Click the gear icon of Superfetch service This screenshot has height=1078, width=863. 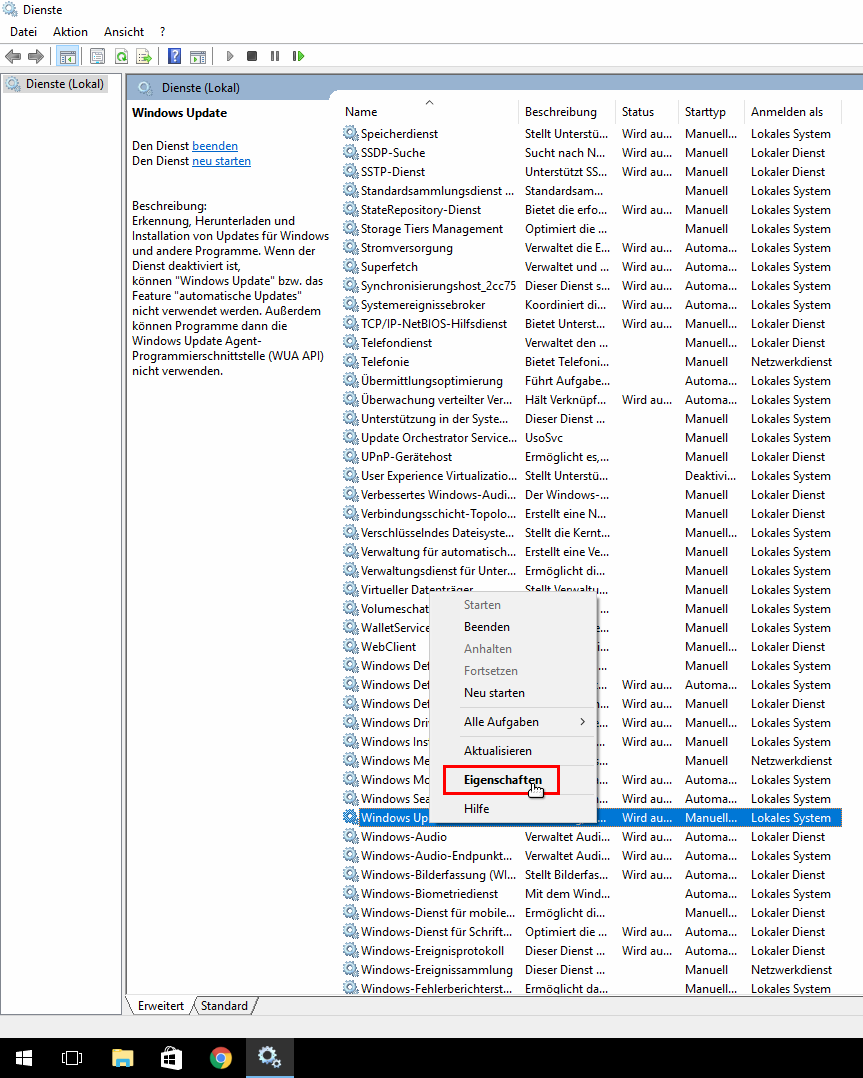click(351, 266)
